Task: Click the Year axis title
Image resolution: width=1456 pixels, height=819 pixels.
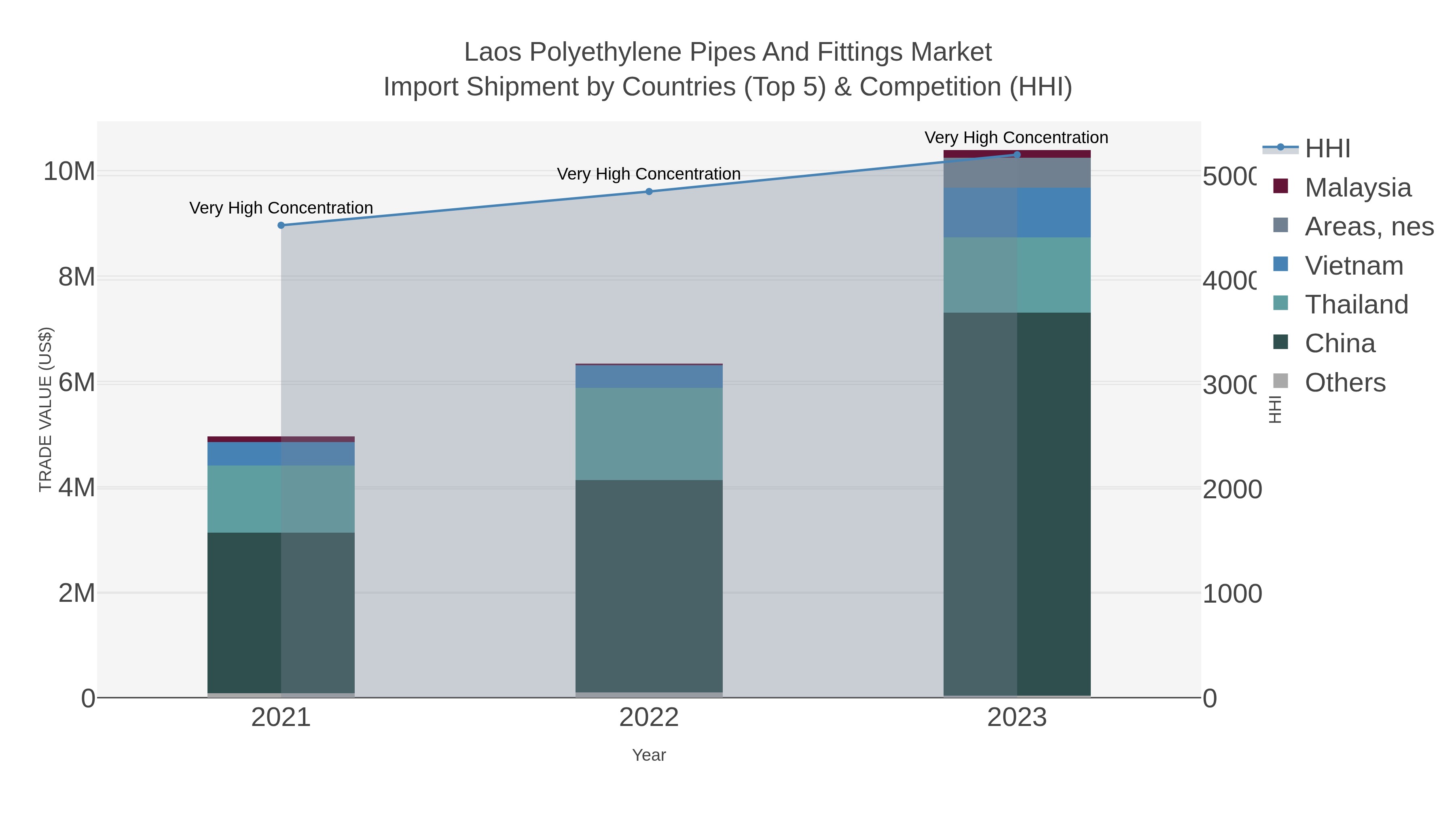Action: tap(649, 755)
